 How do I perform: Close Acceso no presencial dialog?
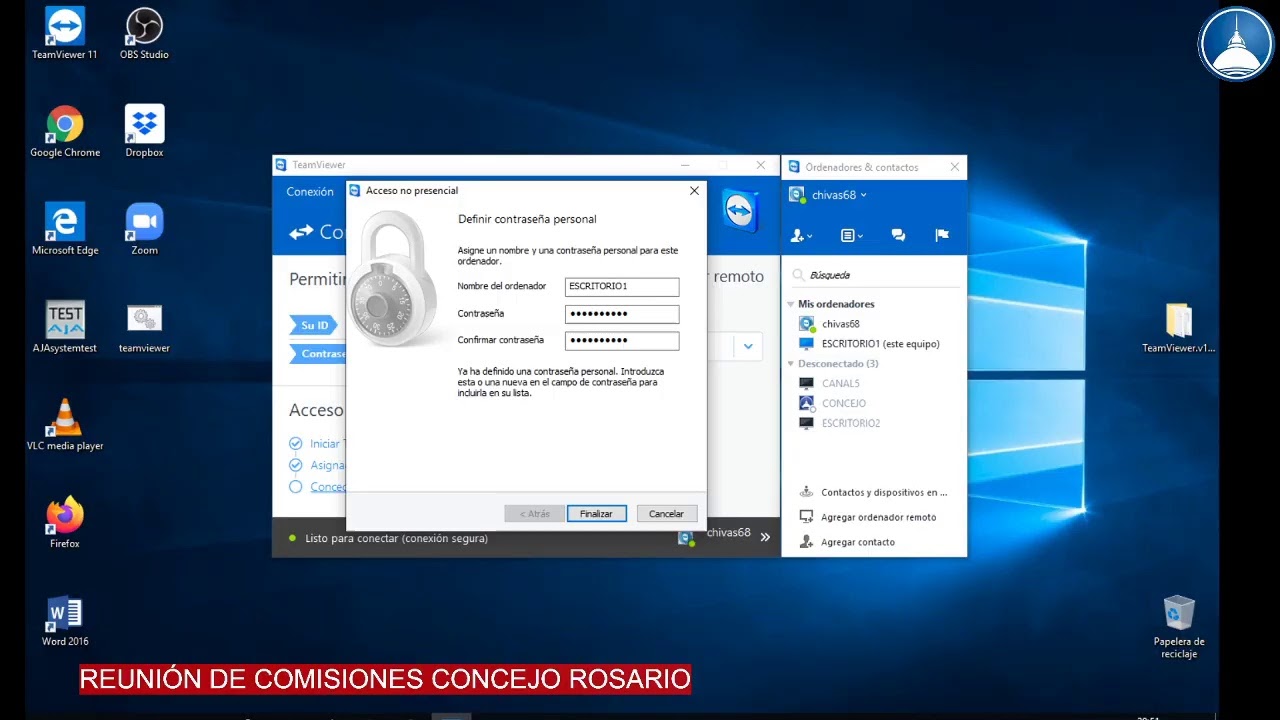click(x=695, y=191)
